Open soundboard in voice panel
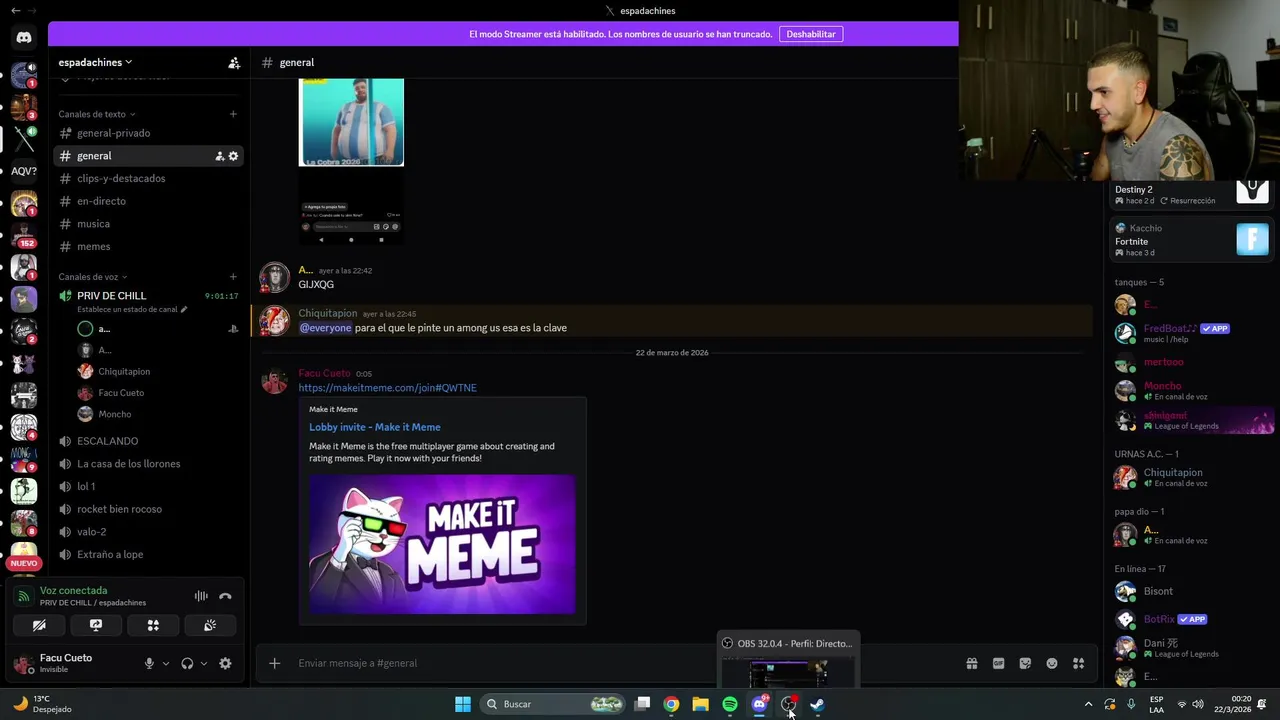Image resolution: width=1280 pixels, height=720 pixels. point(210,625)
